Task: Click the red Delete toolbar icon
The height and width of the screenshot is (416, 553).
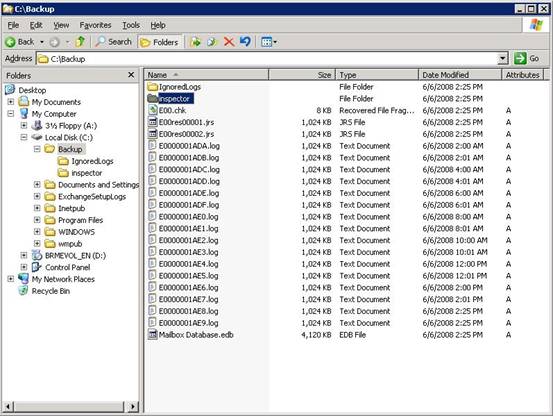Action: (x=229, y=42)
